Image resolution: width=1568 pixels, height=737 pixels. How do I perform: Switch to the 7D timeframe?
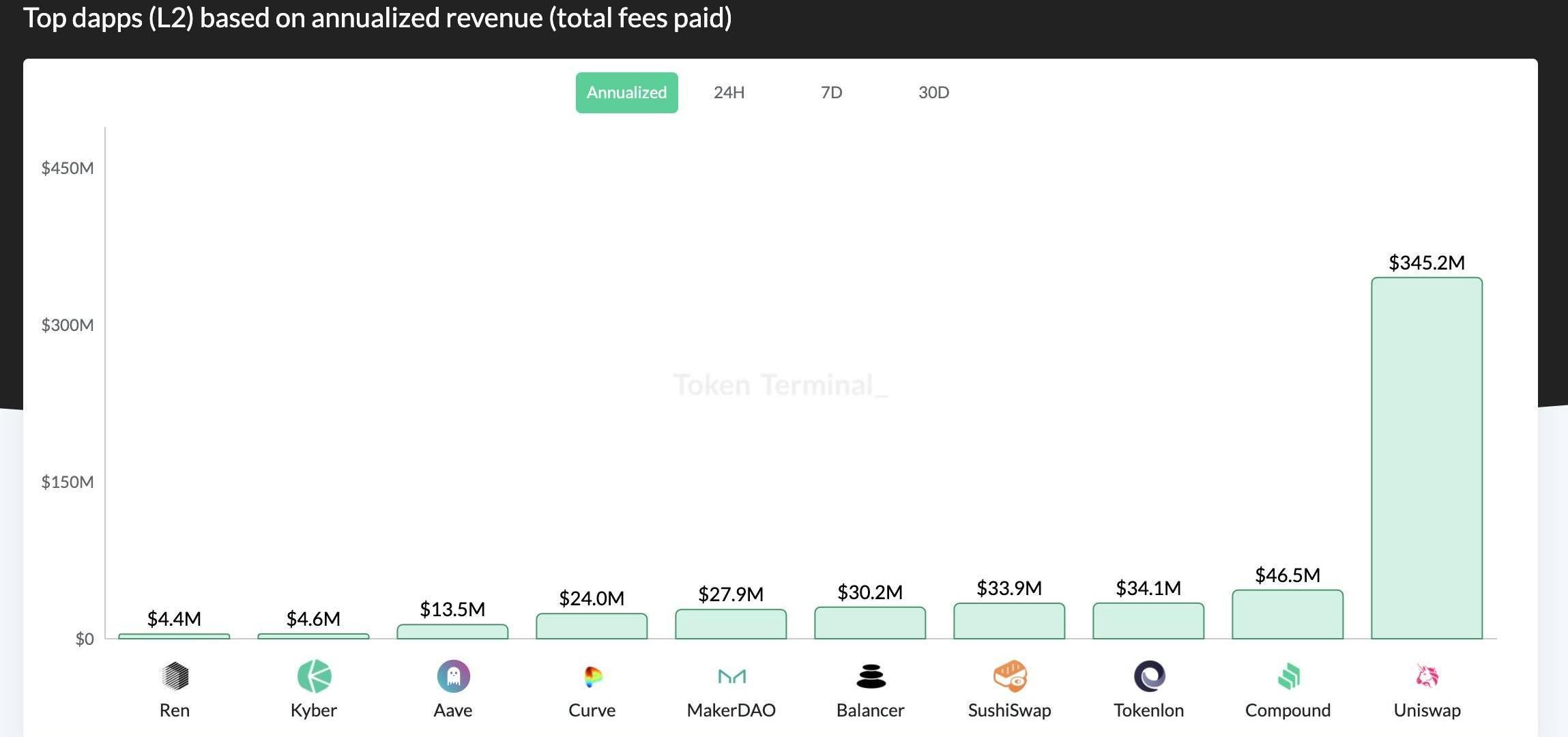831,93
